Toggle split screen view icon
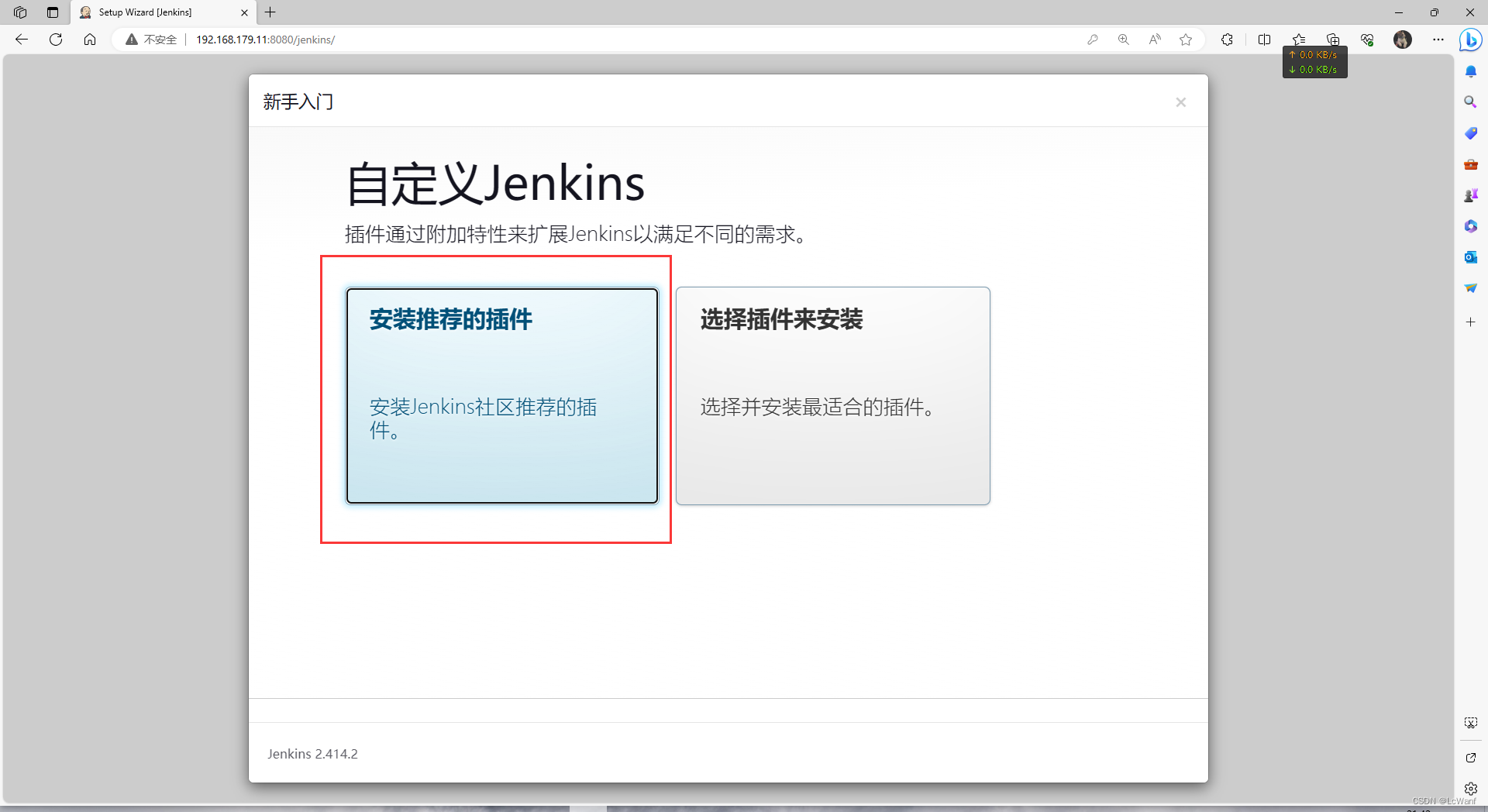Image resolution: width=1488 pixels, height=812 pixels. coord(1264,40)
